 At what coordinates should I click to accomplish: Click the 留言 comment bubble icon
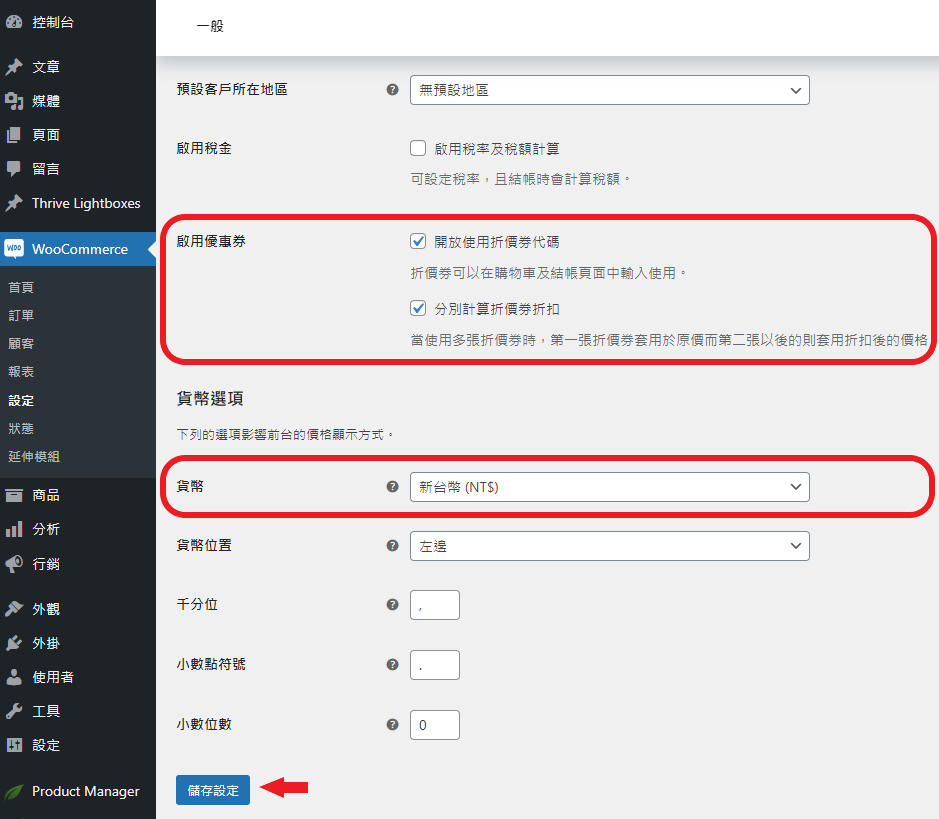click(x=14, y=169)
